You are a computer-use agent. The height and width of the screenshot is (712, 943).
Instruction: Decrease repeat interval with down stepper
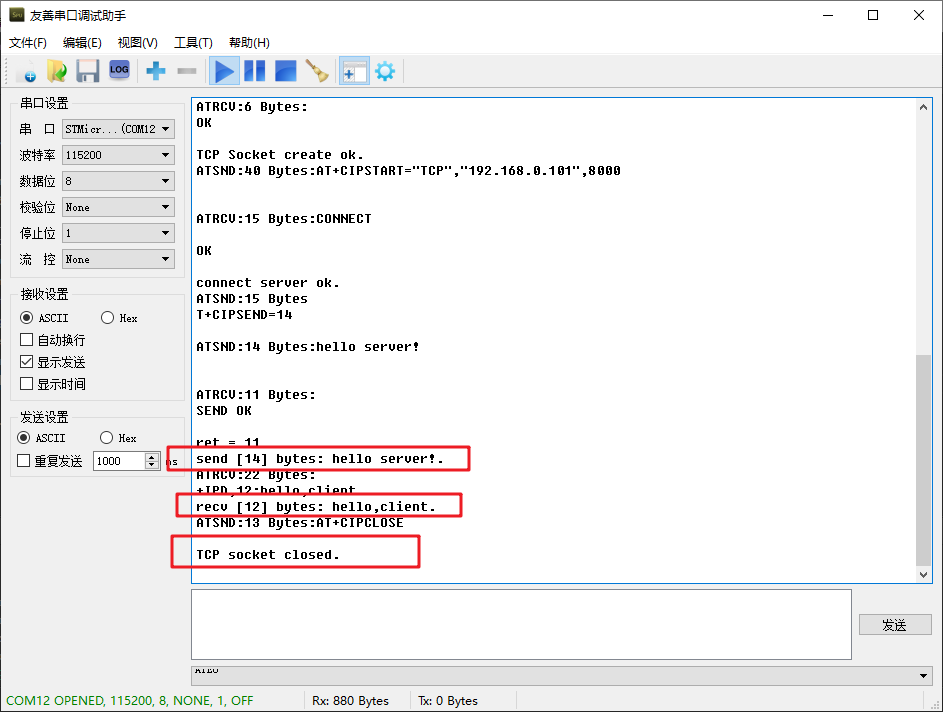[152, 465]
